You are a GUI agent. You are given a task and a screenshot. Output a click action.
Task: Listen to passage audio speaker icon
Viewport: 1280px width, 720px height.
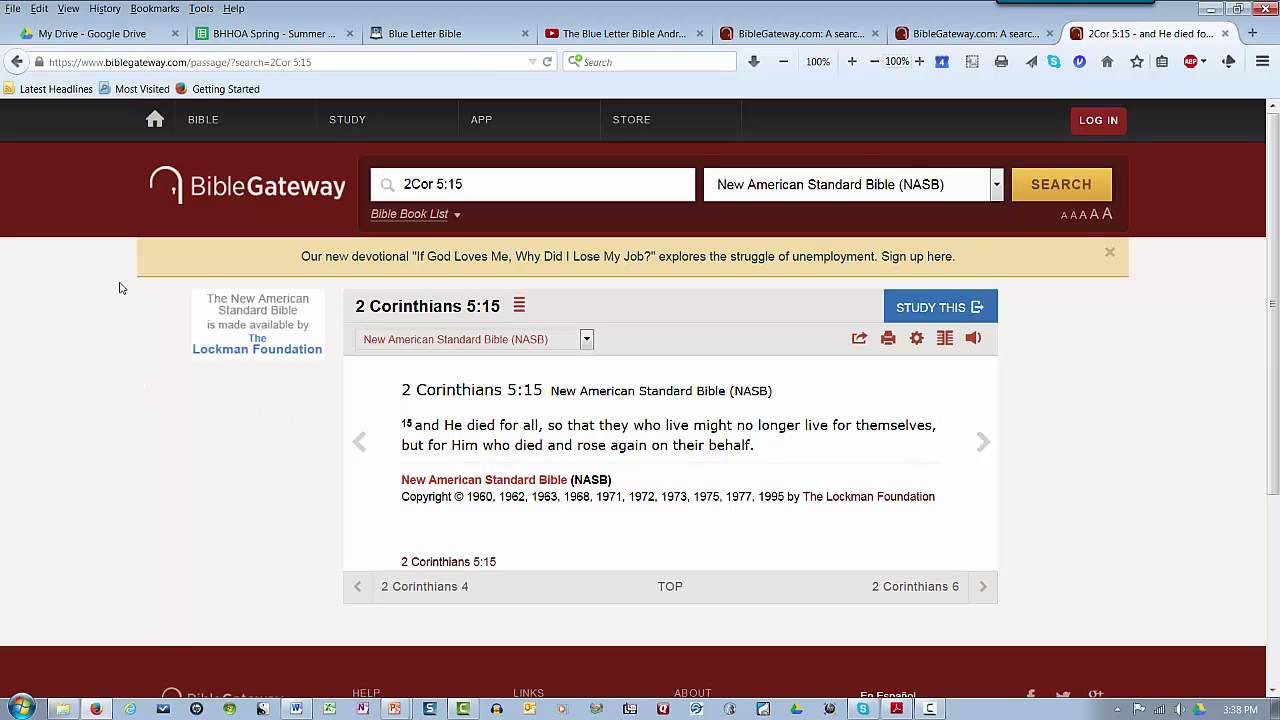pos(973,338)
